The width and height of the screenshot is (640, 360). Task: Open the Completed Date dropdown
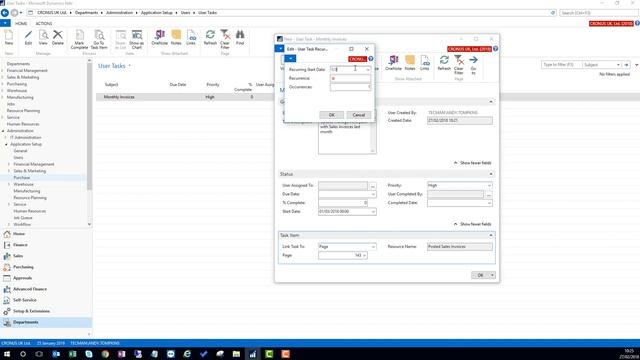[x=489, y=203]
